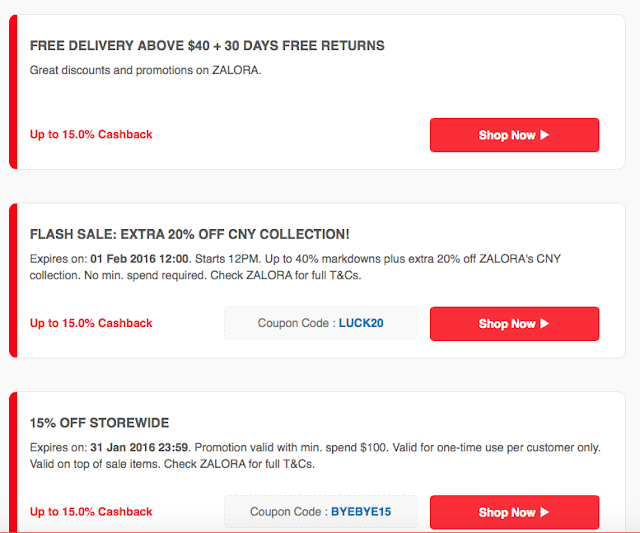The width and height of the screenshot is (640, 533).
Task: Click the arrow icon on the flash sale Shop Now button
Action: [545, 324]
